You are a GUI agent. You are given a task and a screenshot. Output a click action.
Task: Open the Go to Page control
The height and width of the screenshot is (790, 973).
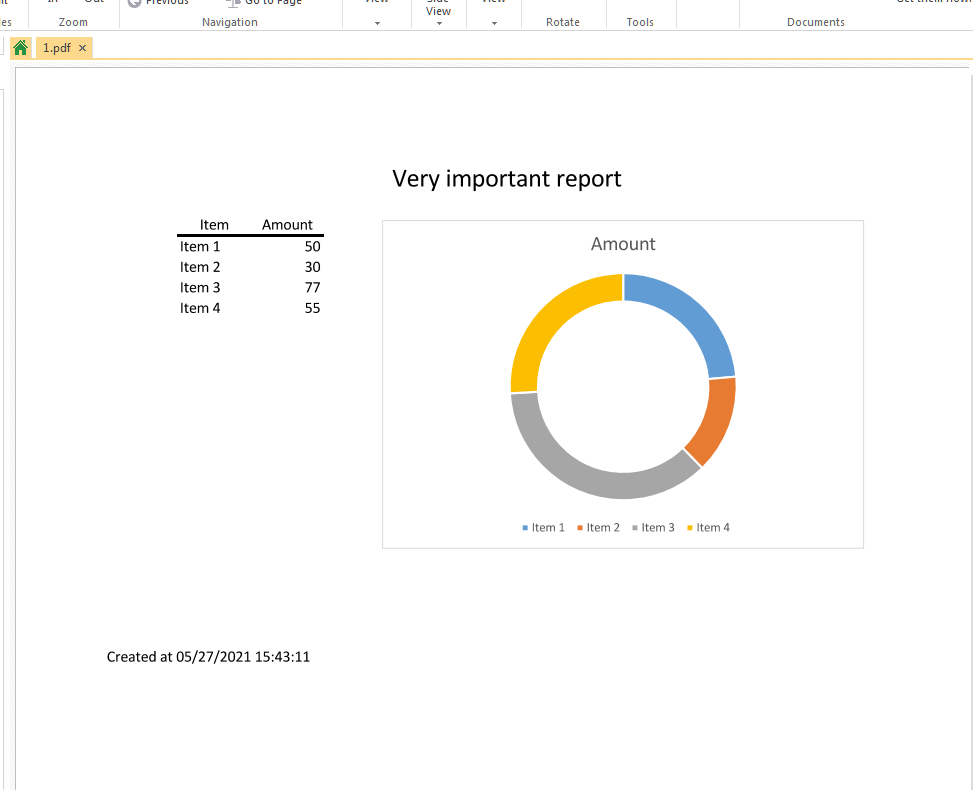tap(264, 2)
